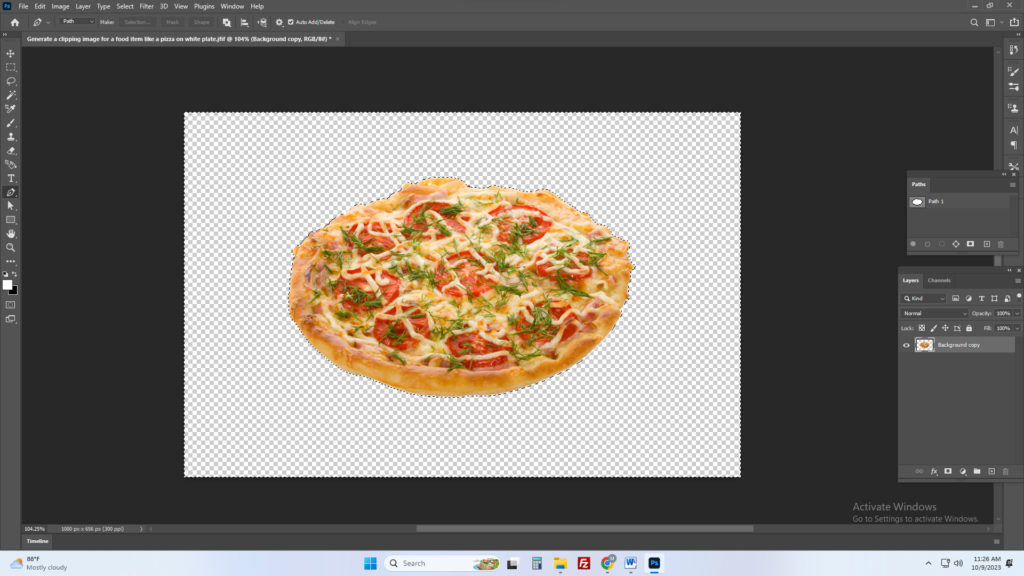Open the Paths panel menu
The height and width of the screenshot is (576, 1024).
[1012, 185]
